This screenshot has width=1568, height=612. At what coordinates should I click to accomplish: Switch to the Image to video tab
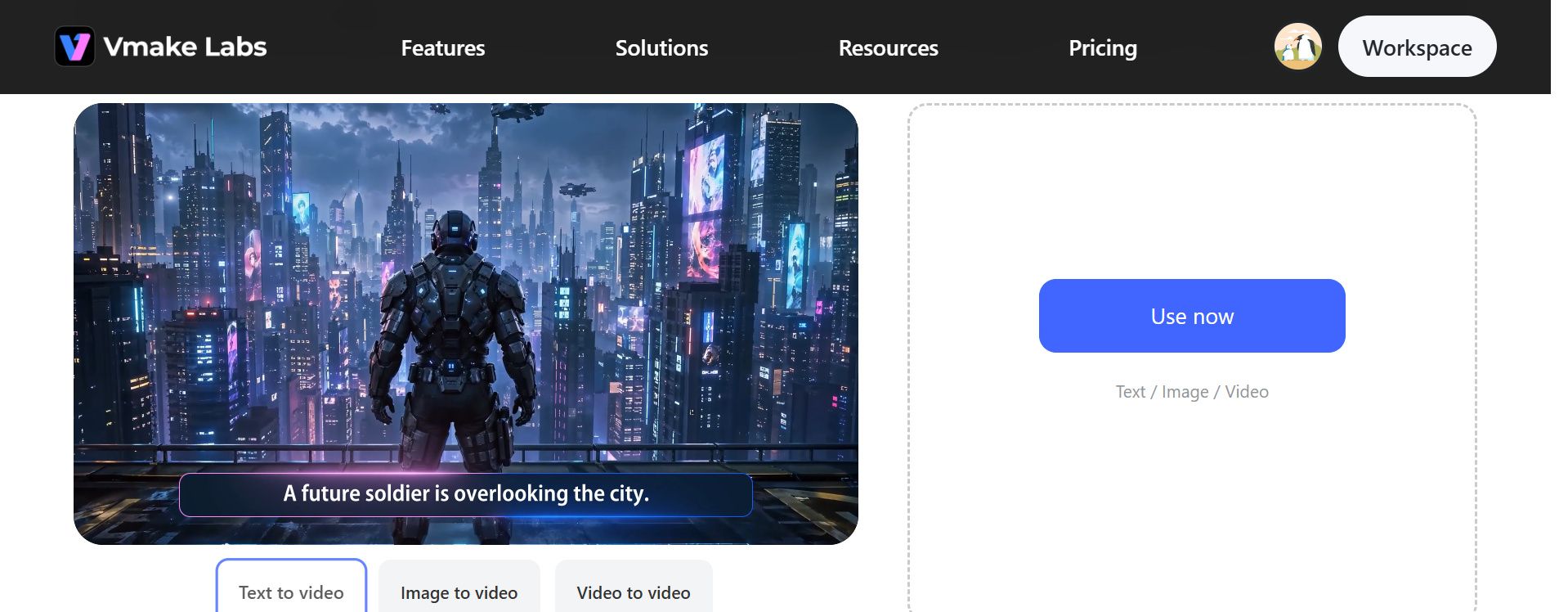[459, 587]
